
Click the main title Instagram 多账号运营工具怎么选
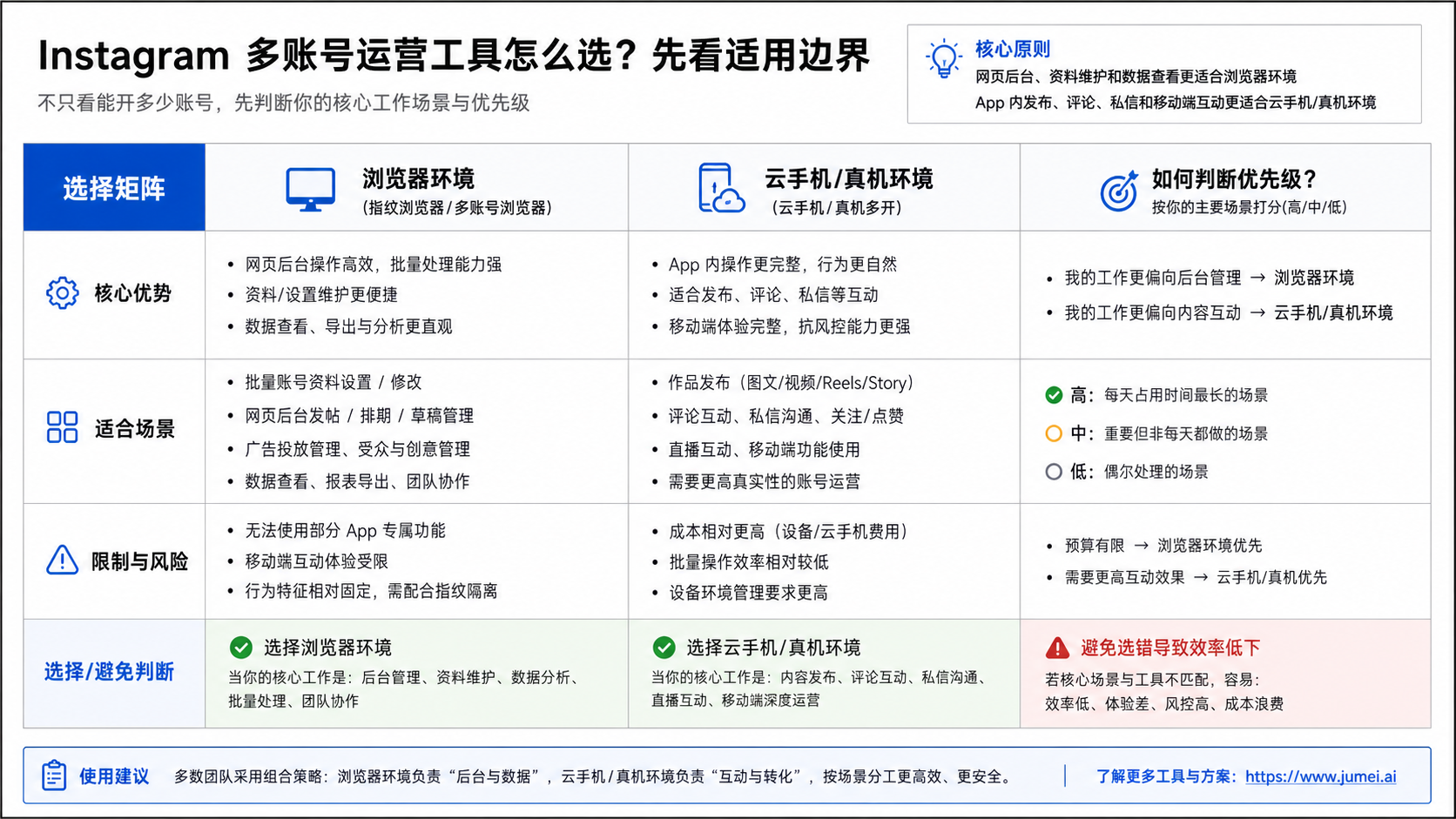(454, 56)
